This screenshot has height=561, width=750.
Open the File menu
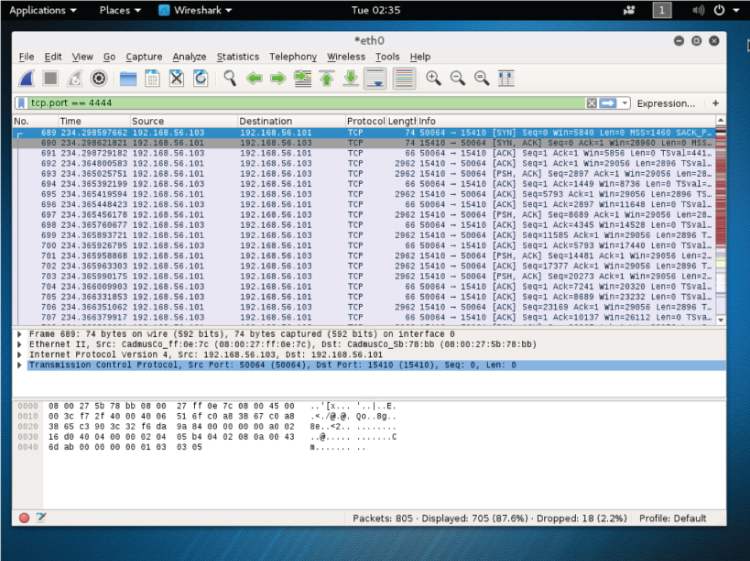[26, 56]
